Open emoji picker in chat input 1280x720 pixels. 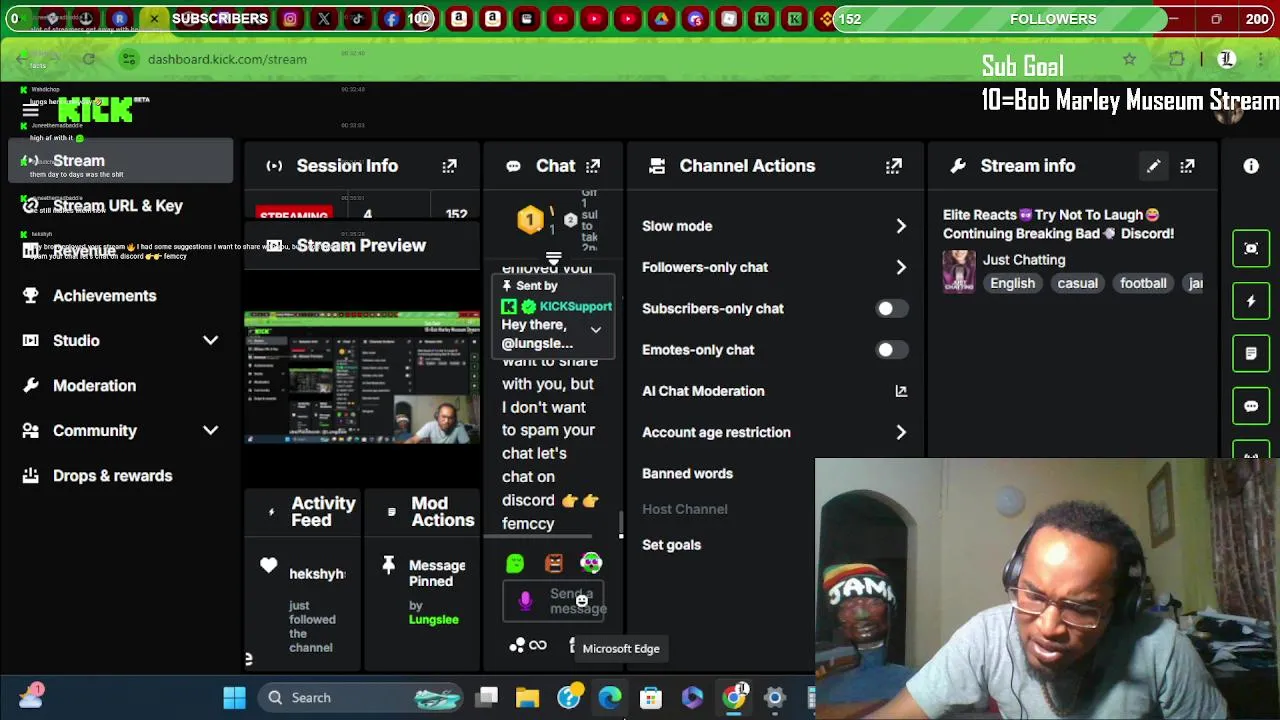582,601
